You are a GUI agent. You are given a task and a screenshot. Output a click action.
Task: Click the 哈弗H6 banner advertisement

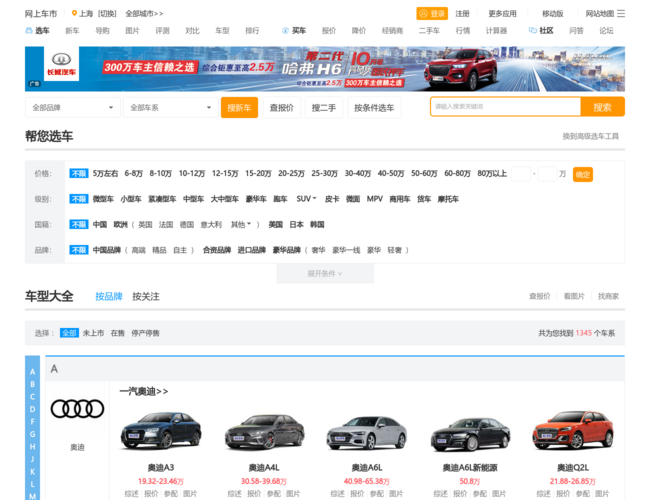pyautogui.click(x=325, y=69)
